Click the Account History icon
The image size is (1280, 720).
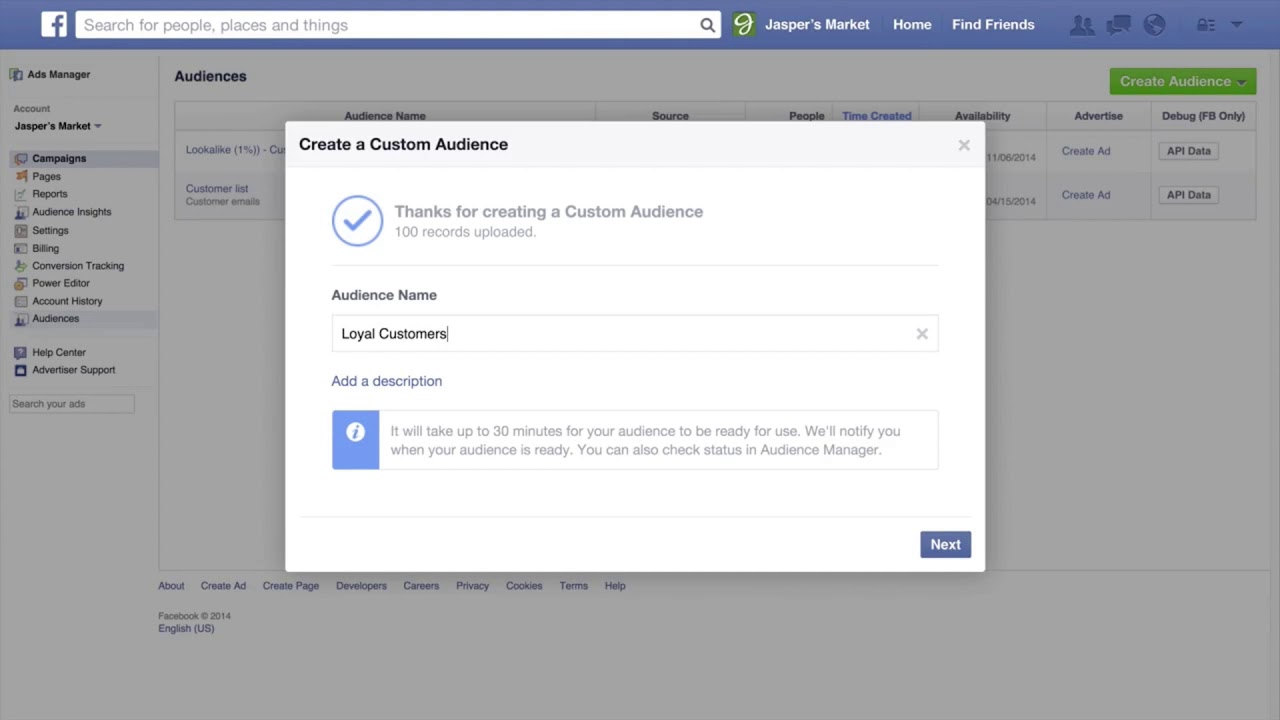pos(21,301)
